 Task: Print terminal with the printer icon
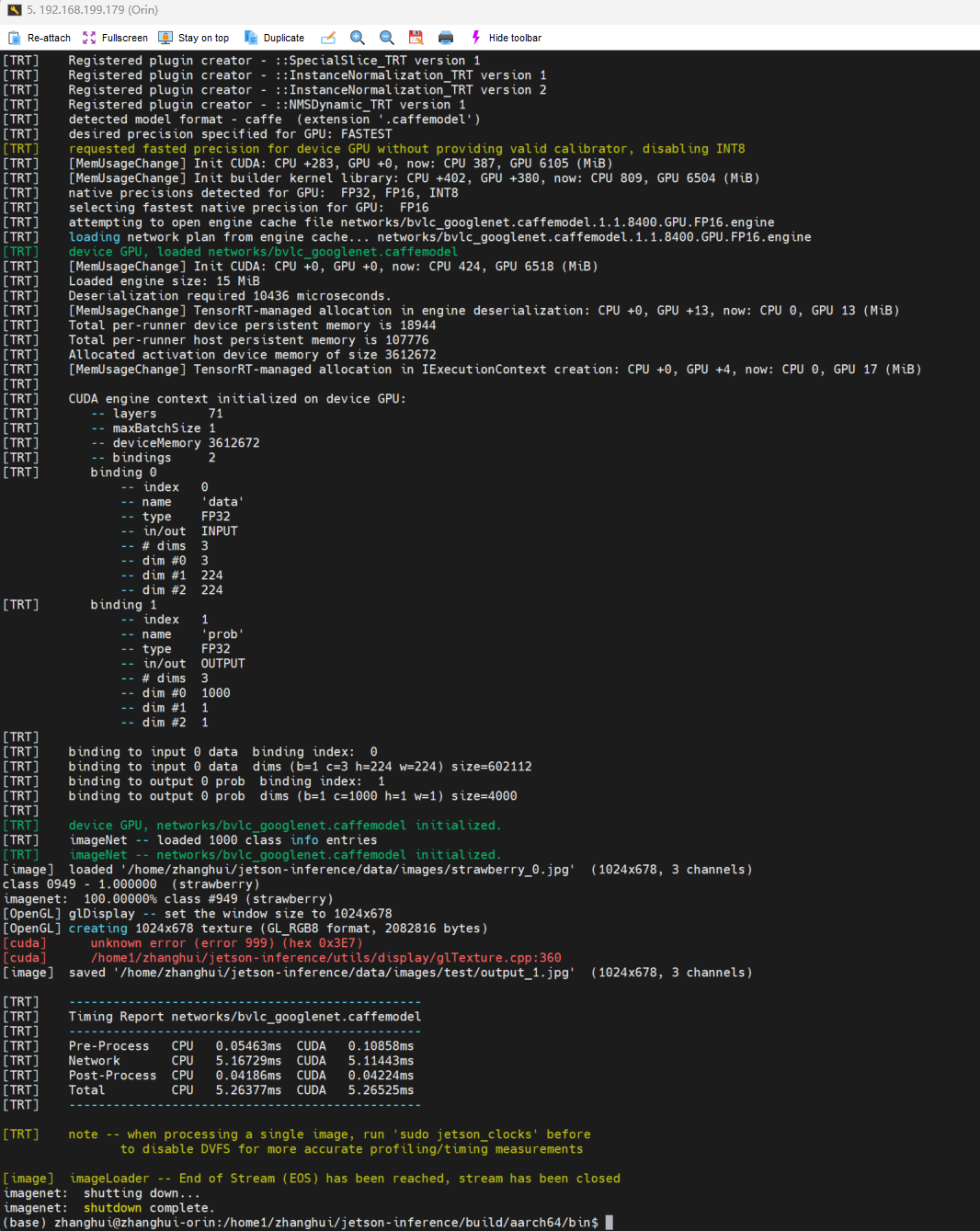point(446,38)
